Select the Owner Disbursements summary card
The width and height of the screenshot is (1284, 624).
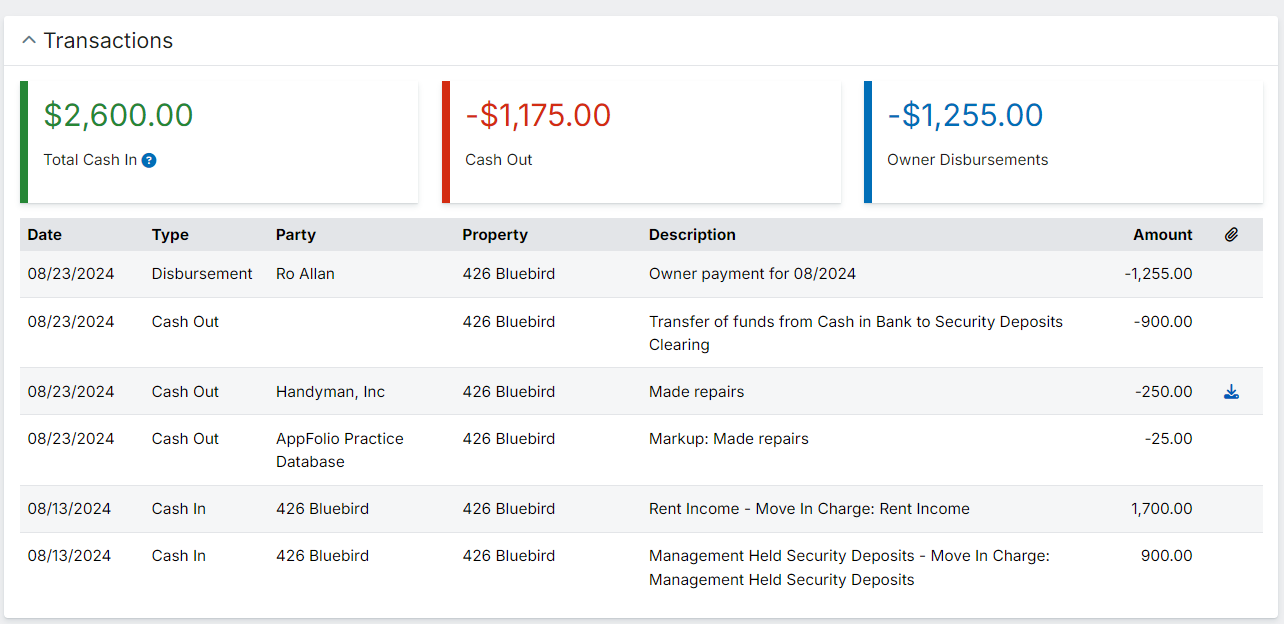click(x=1063, y=142)
